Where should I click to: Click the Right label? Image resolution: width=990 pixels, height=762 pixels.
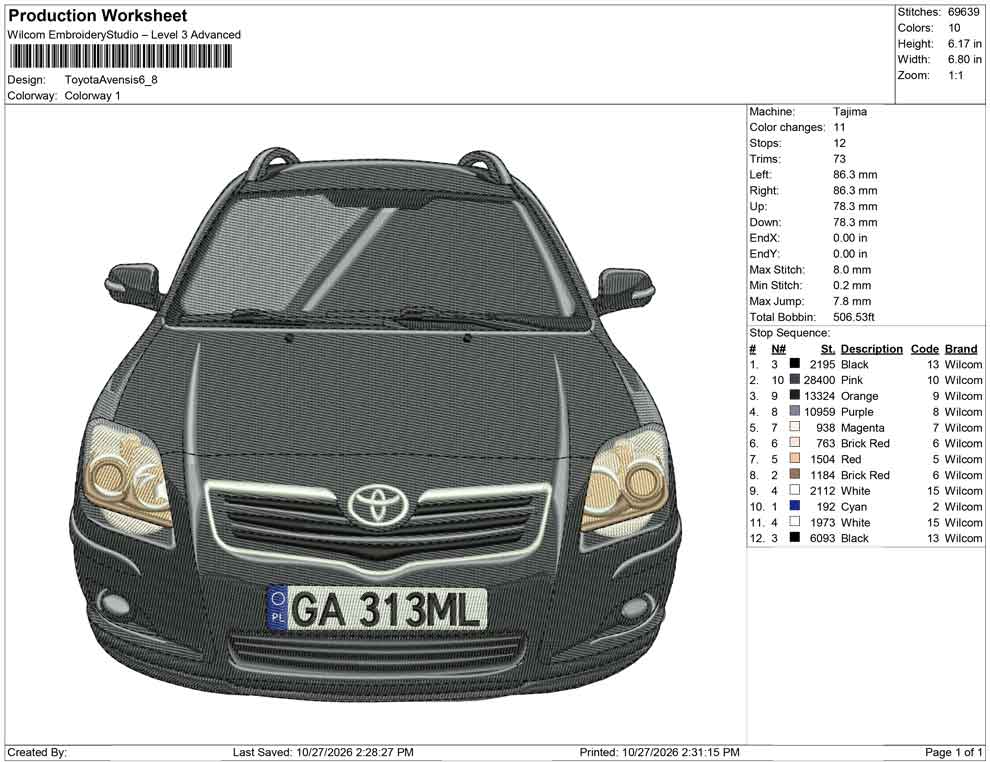coord(763,191)
